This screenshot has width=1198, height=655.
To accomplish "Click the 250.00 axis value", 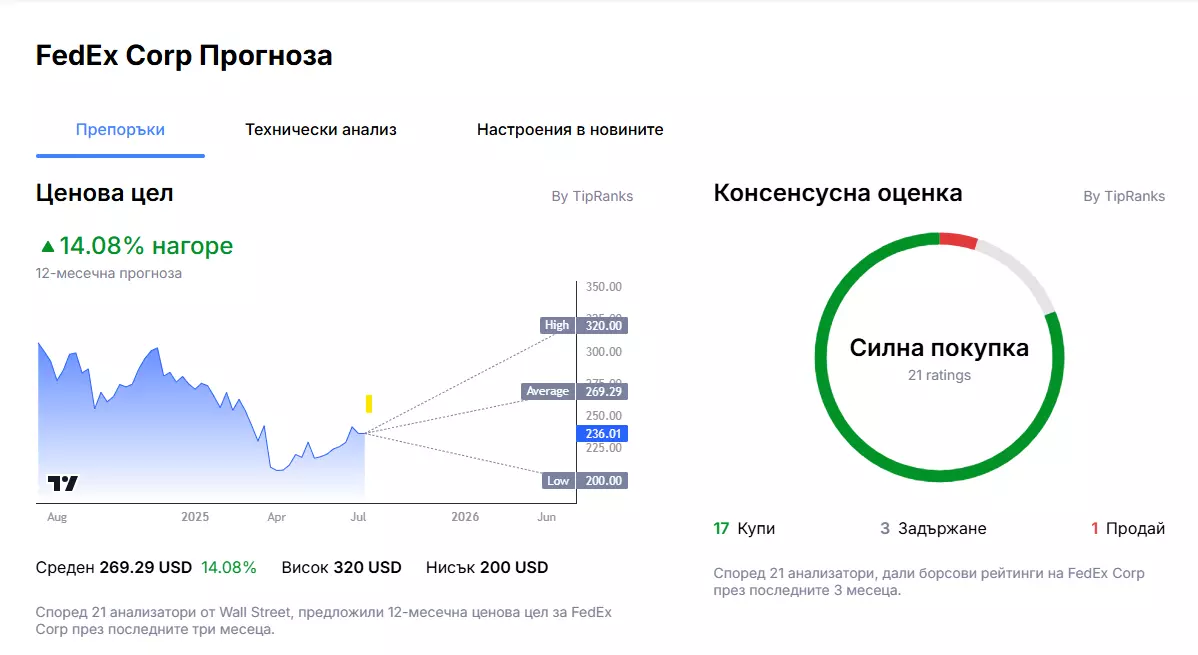I will 604,416.
